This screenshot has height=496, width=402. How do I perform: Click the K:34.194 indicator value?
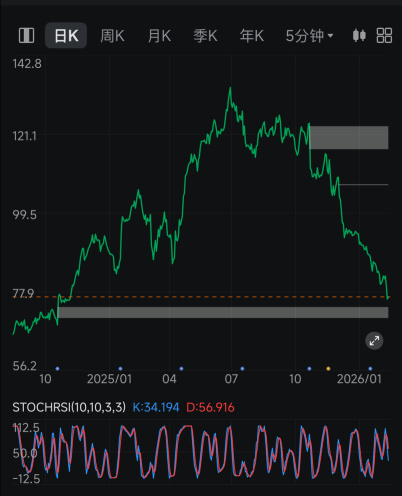(156, 407)
